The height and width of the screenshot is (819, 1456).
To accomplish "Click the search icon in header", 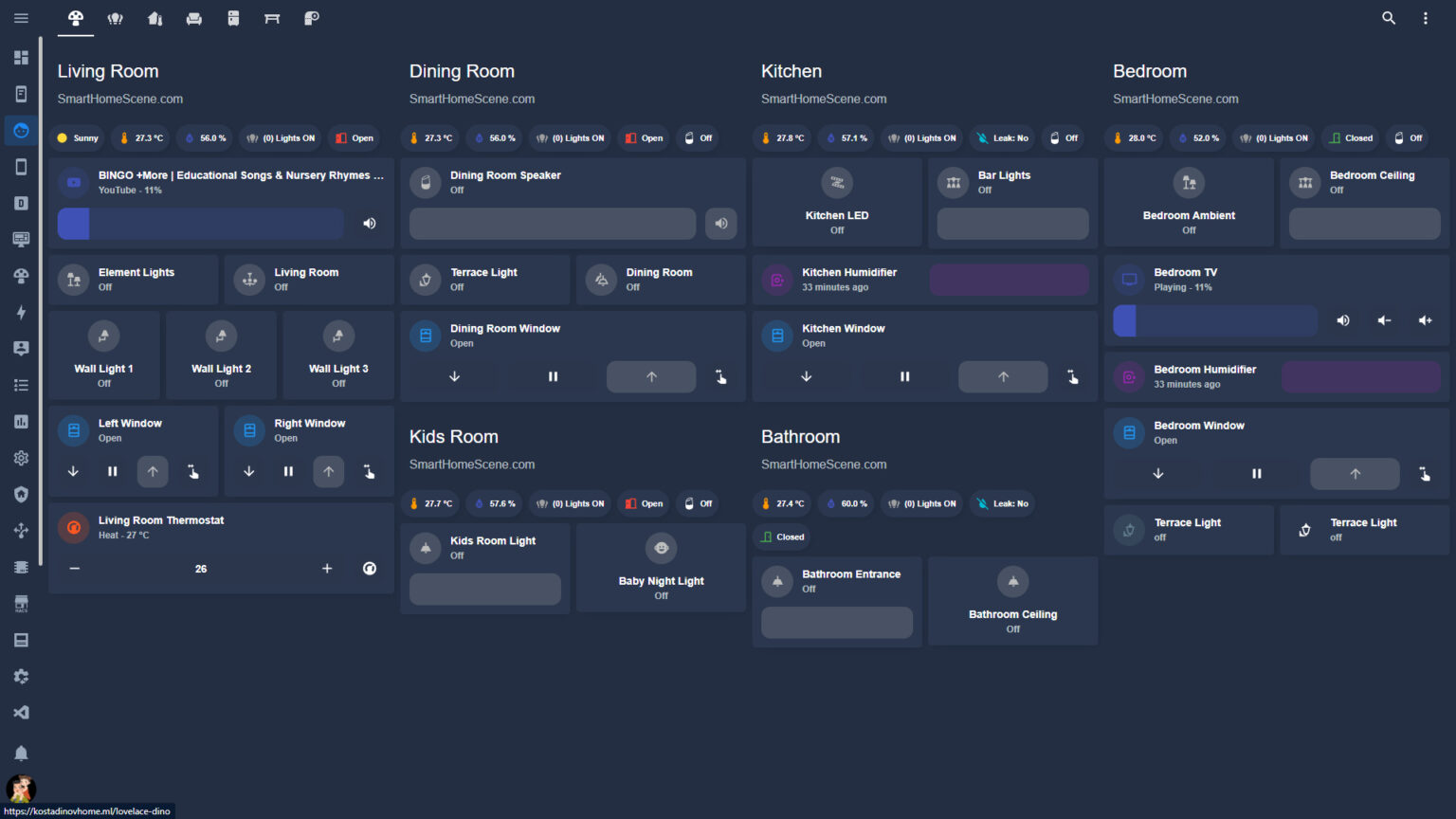I will (1388, 18).
